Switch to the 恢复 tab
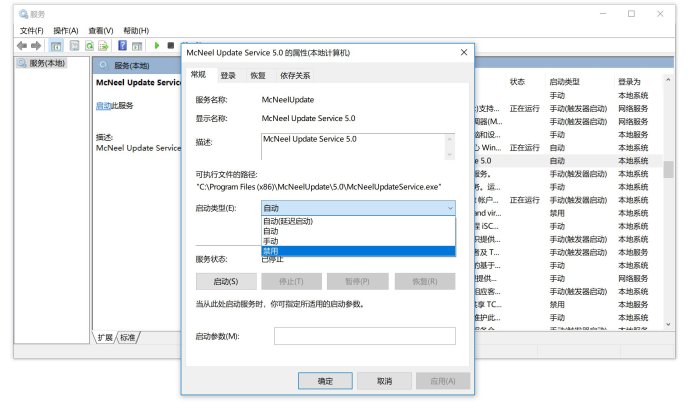Viewport: 690px width, 412px height. click(258, 76)
